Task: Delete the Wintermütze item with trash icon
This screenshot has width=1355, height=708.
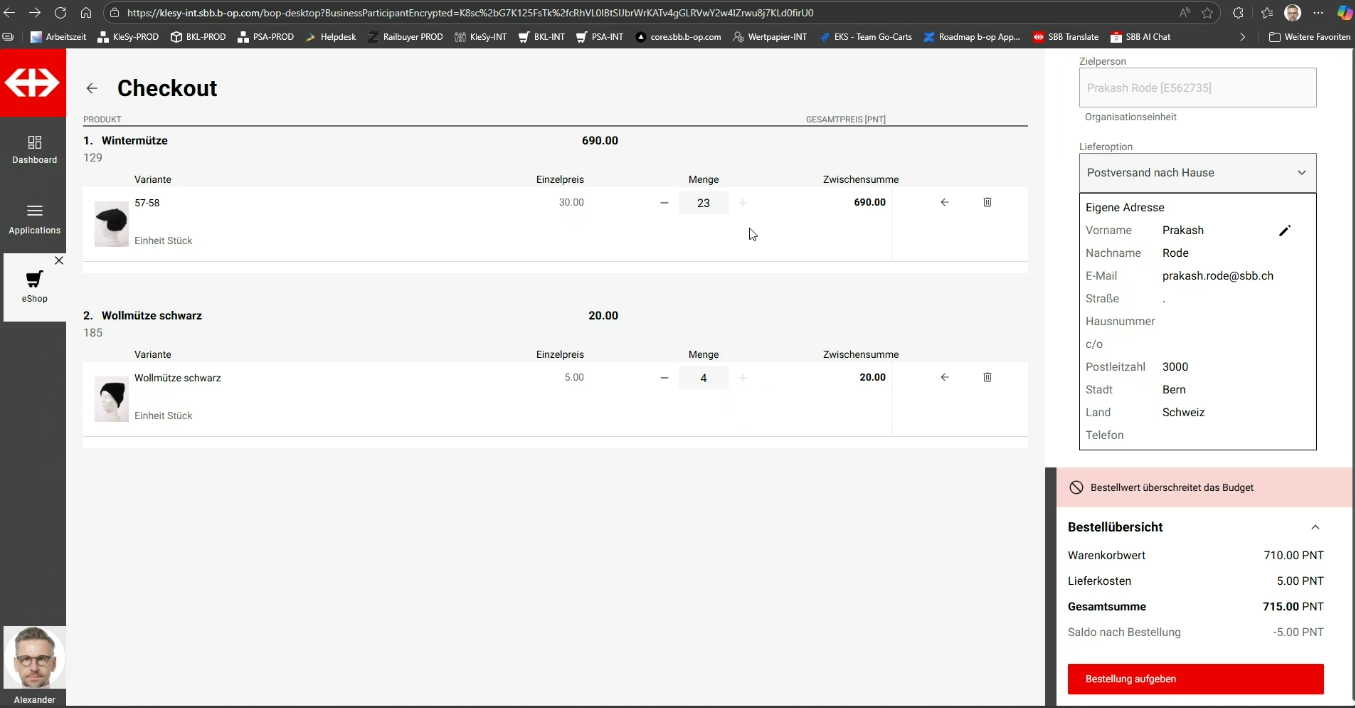Action: [x=987, y=203]
